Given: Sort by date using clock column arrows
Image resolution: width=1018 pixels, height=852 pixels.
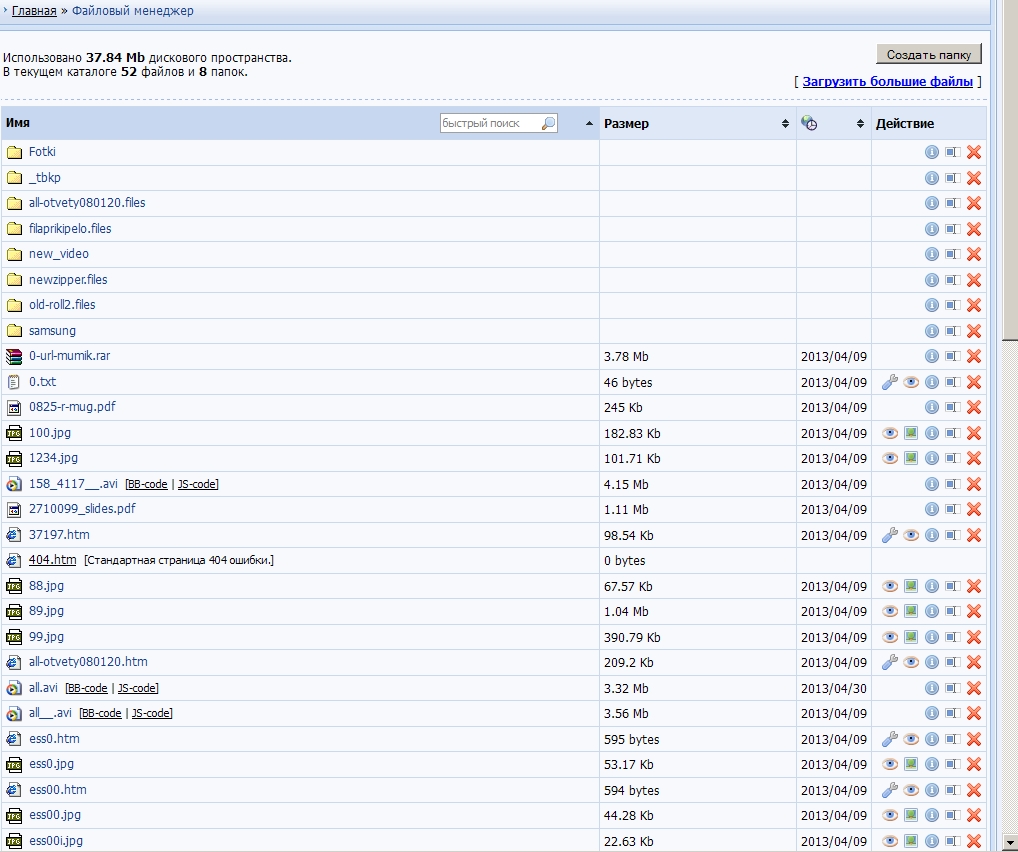Looking at the screenshot, I should tap(860, 124).
